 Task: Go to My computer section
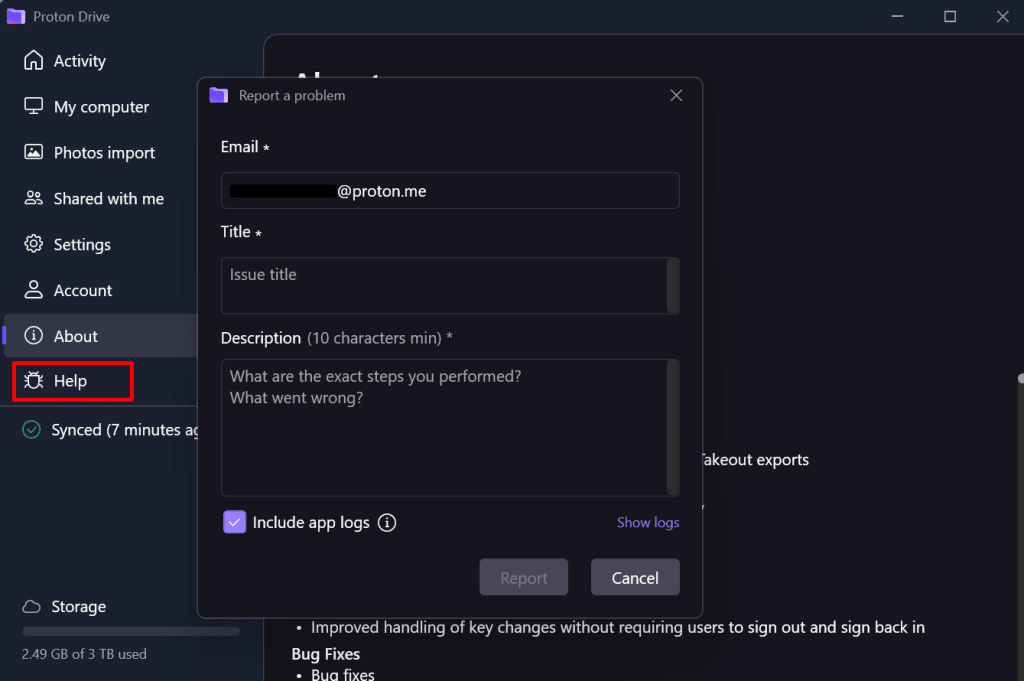(100, 106)
